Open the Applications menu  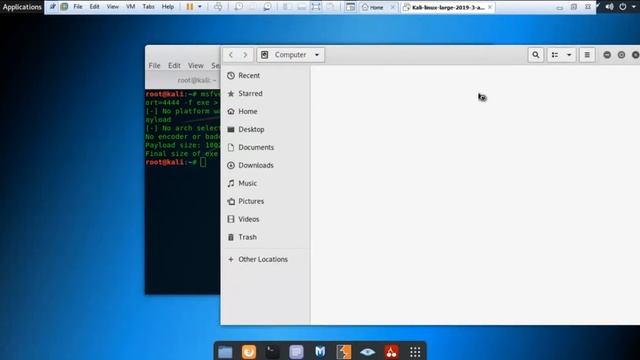coord(22,7)
